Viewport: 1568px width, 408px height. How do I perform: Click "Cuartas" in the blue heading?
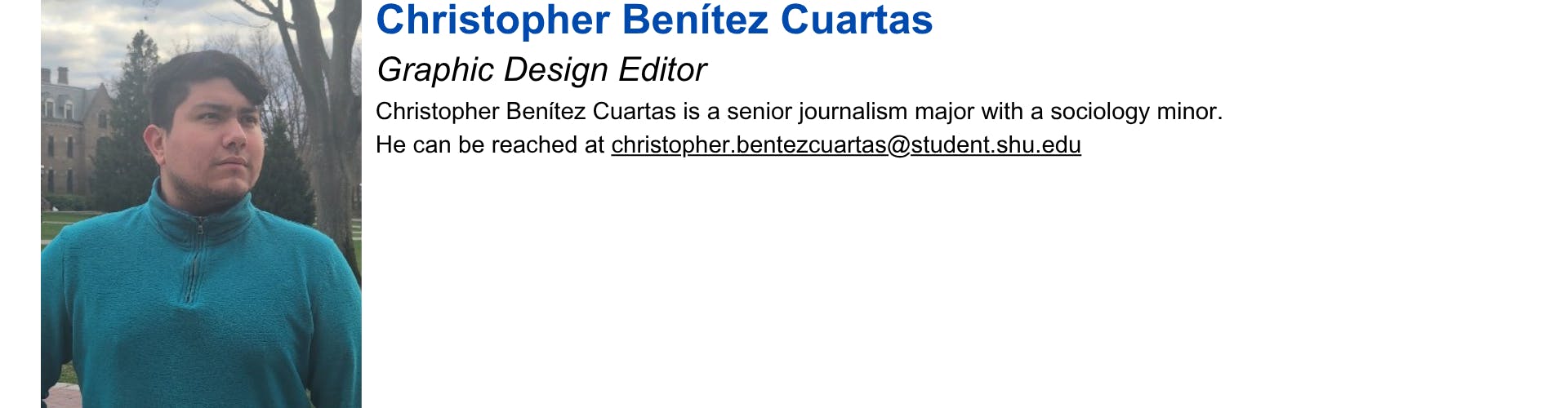(x=856, y=21)
